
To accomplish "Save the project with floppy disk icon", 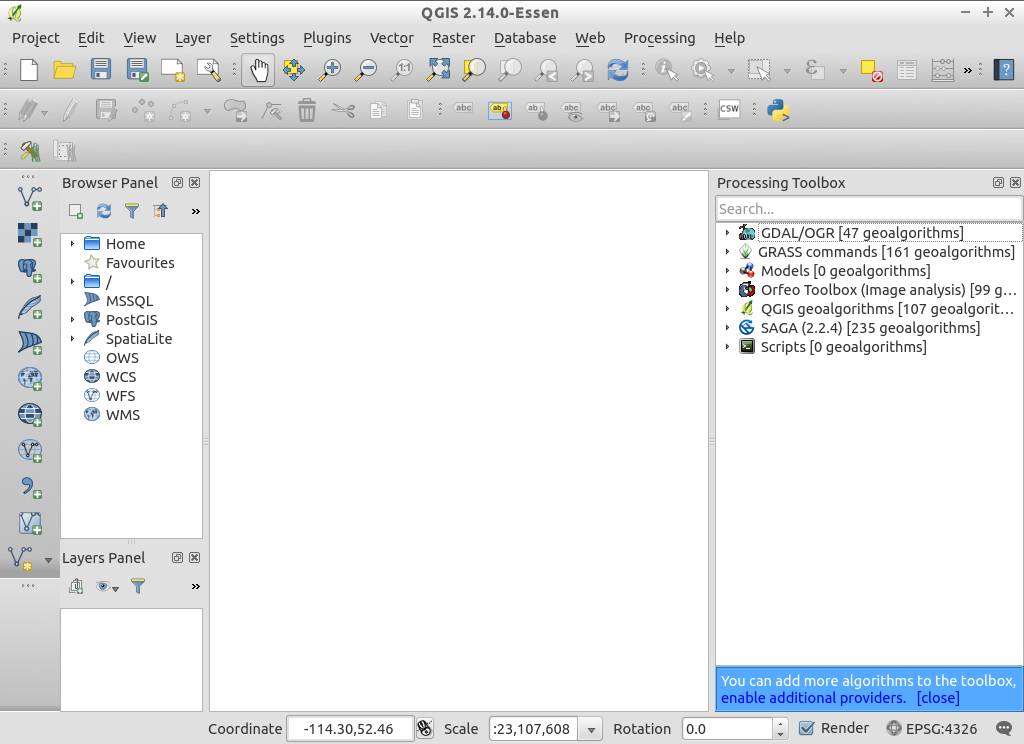I will [101, 69].
